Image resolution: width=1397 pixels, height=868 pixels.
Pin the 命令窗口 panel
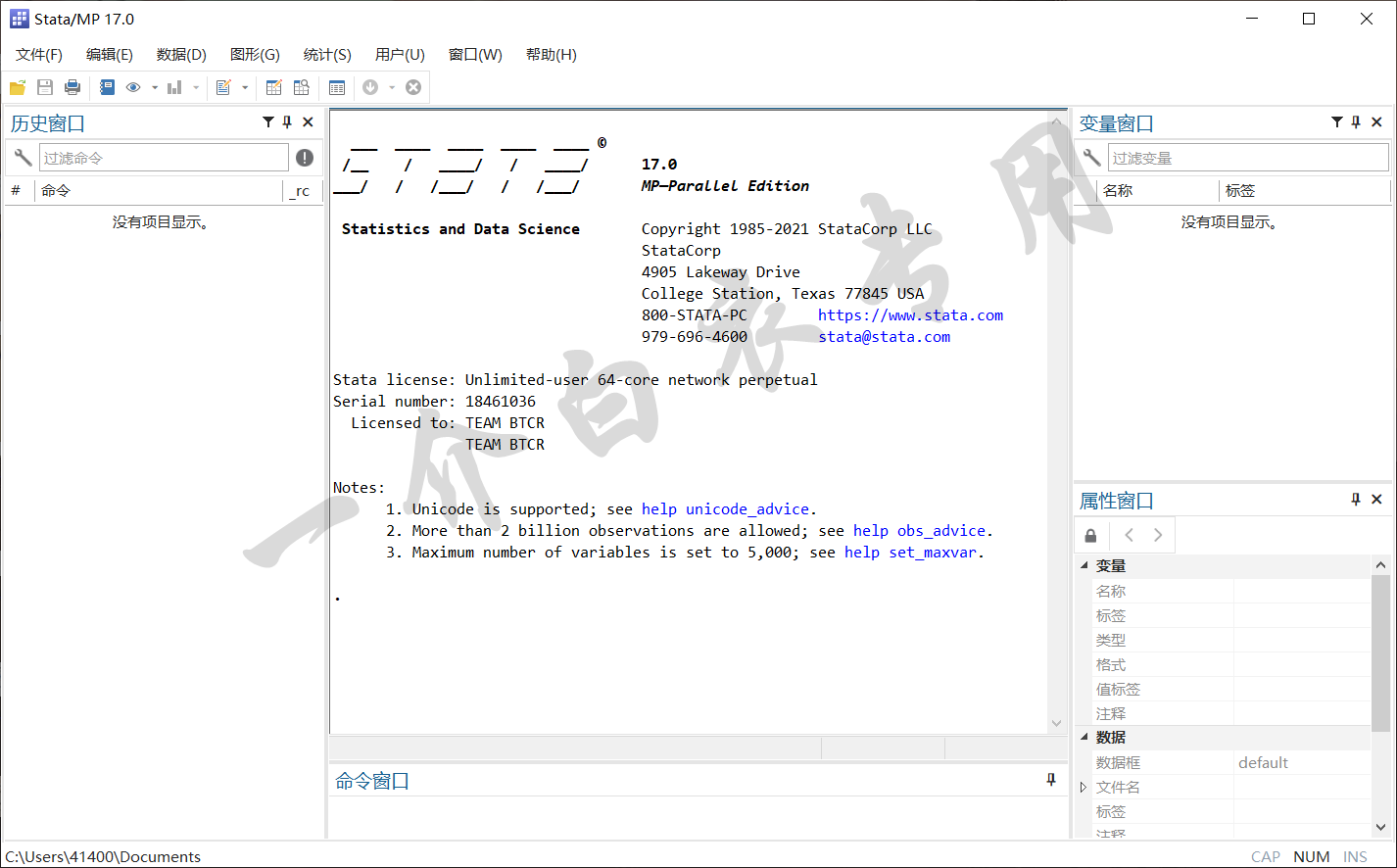[1051, 780]
